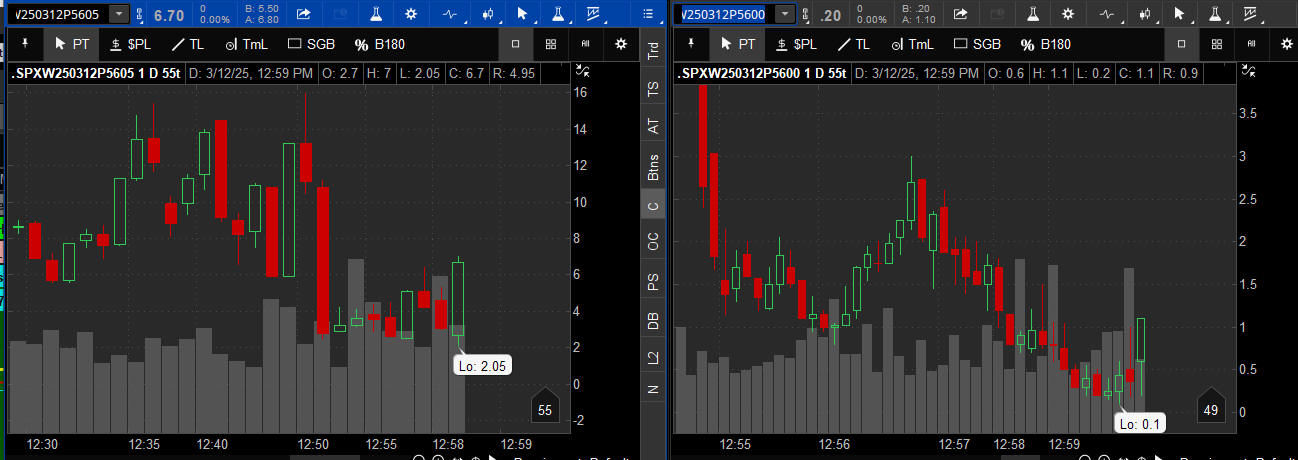Open the DB sidebar tab
The width and height of the screenshot is (1298, 460).
(x=653, y=320)
